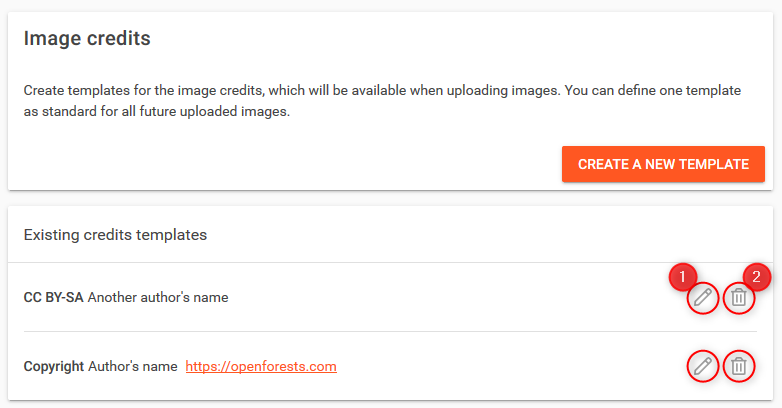
Task: Click Author's name in the Copyright row
Action: coord(133,367)
